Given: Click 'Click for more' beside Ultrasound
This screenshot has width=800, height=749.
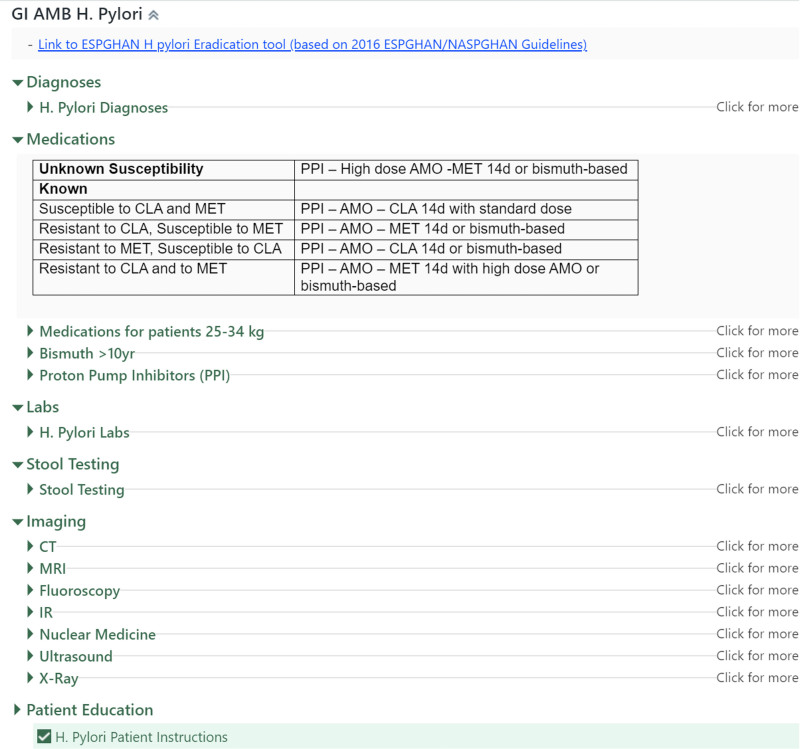Looking at the screenshot, I should pos(756,656).
